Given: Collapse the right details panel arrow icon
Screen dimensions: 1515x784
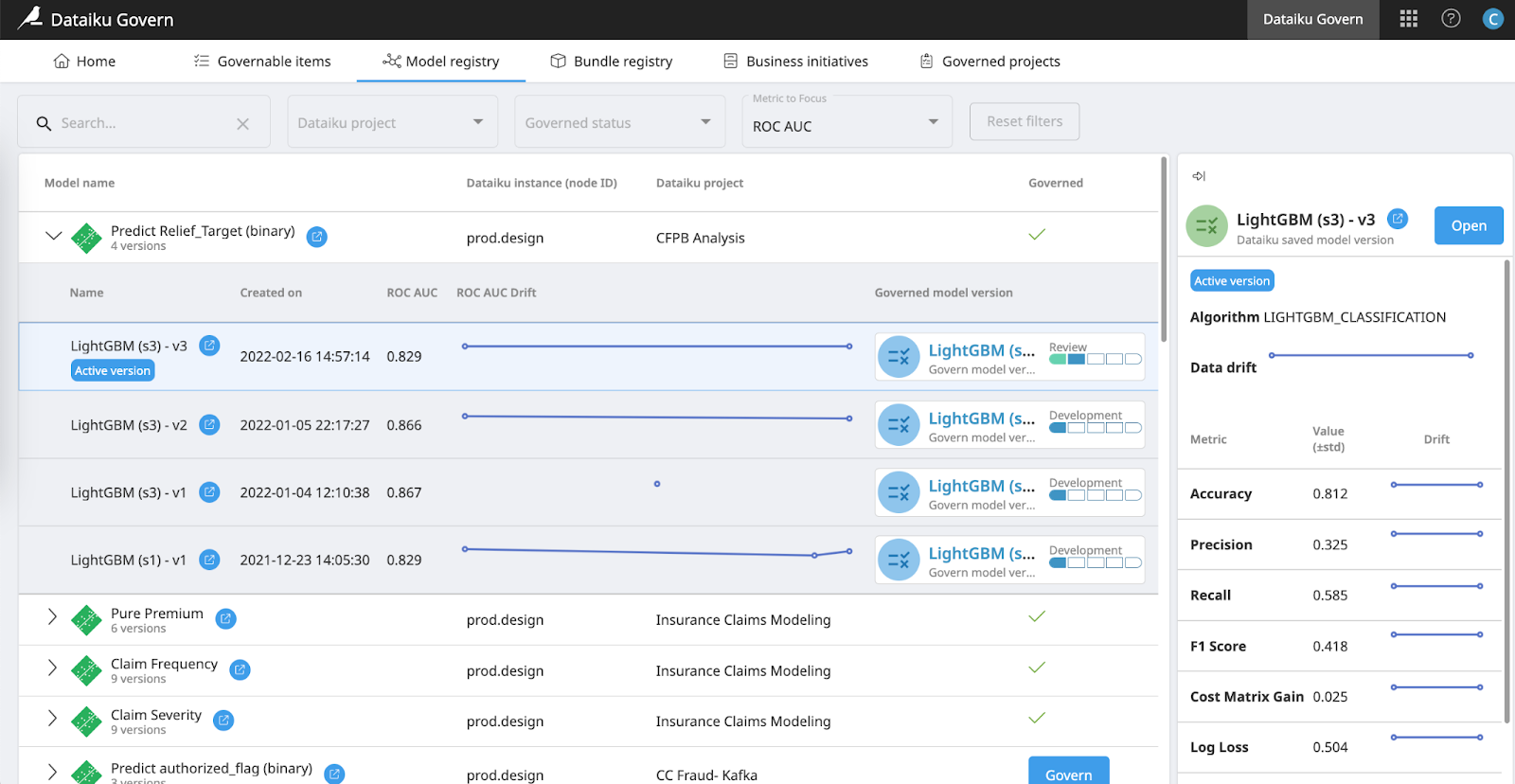Looking at the screenshot, I should (x=1199, y=176).
